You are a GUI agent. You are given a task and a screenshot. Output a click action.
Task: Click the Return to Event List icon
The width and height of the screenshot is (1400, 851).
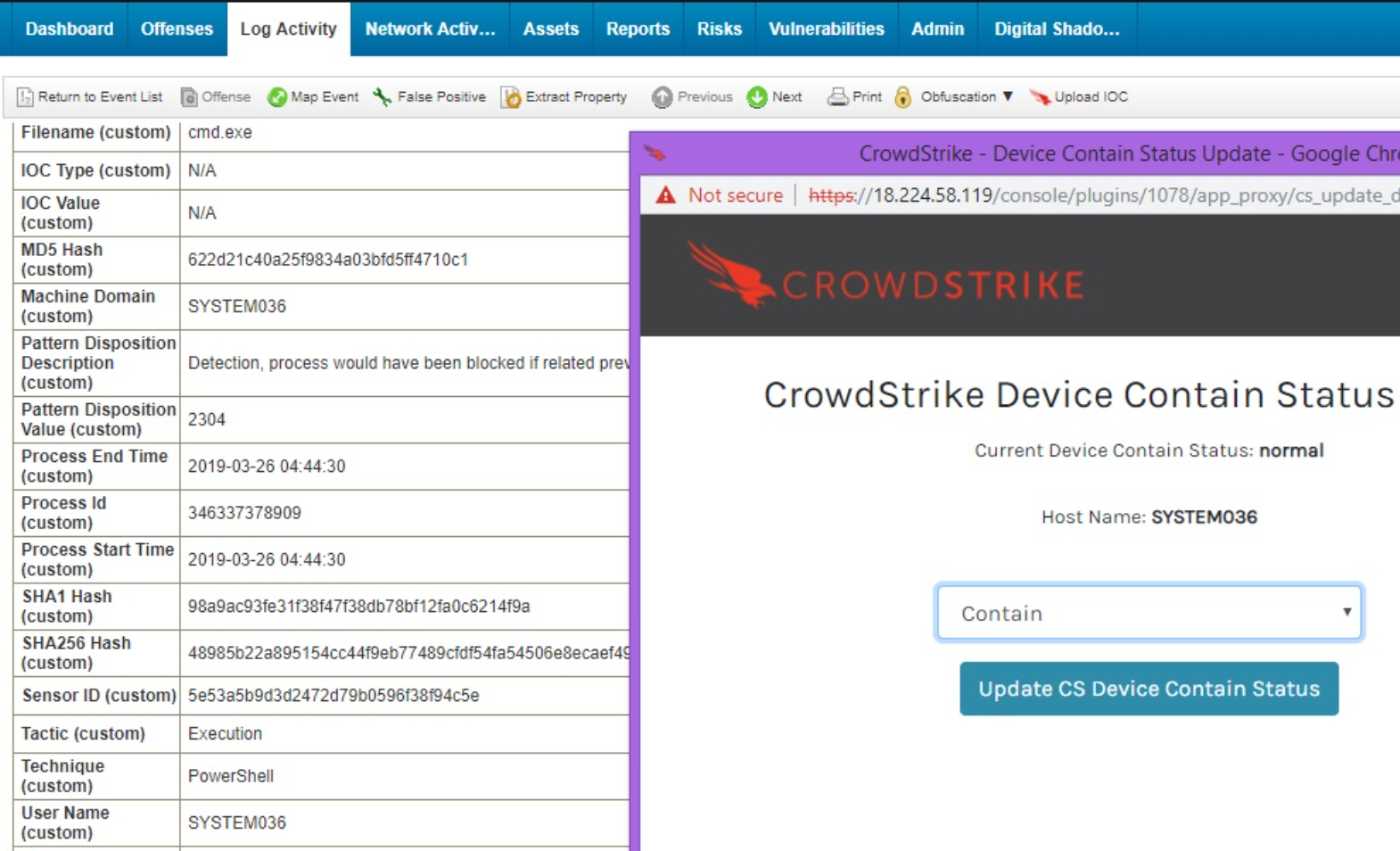pos(25,97)
